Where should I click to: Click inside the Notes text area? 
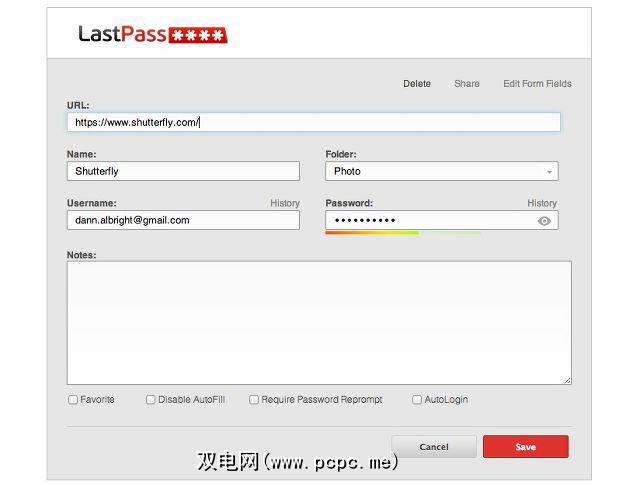click(x=319, y=323)
